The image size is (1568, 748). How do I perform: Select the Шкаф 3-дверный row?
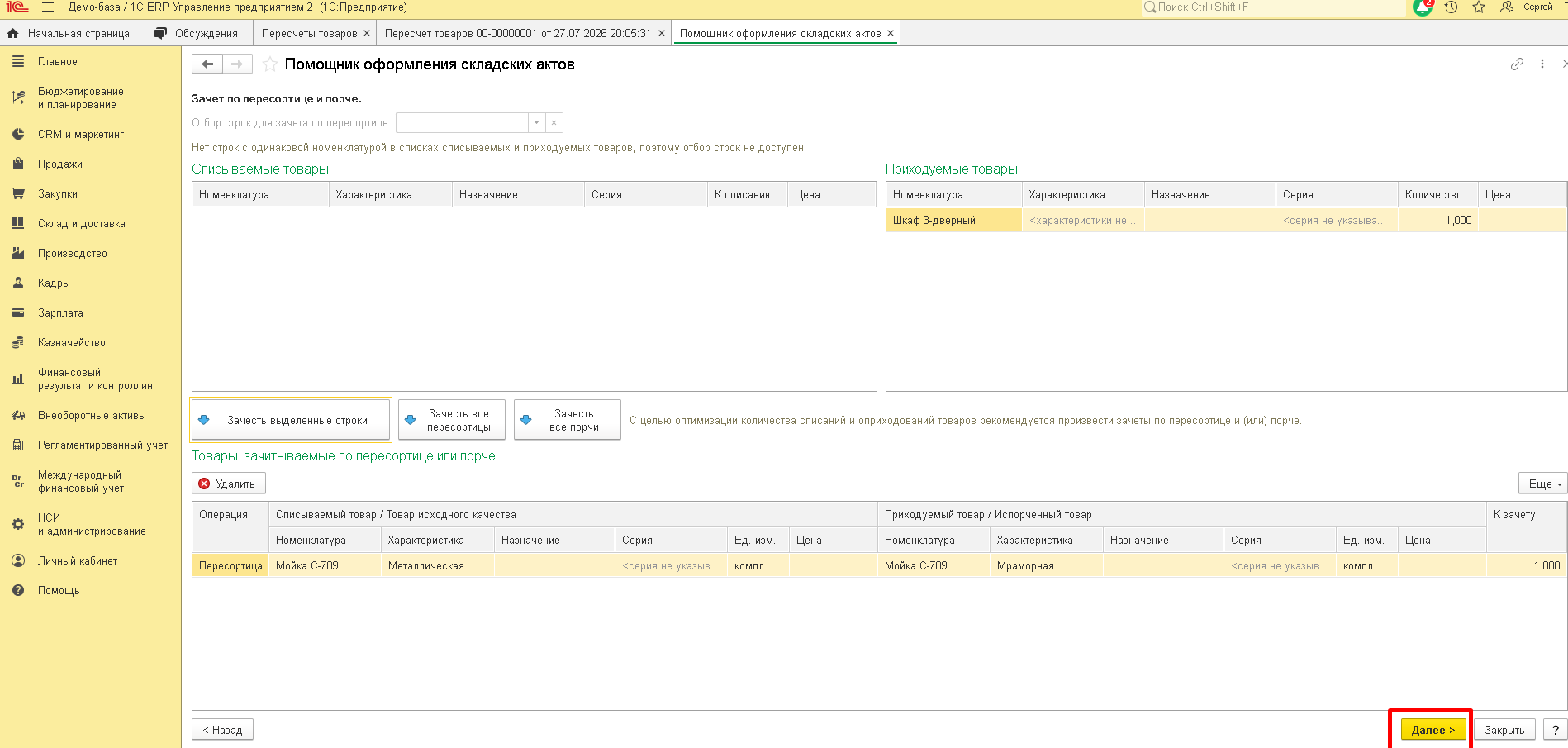click(x=1226, y=220)
